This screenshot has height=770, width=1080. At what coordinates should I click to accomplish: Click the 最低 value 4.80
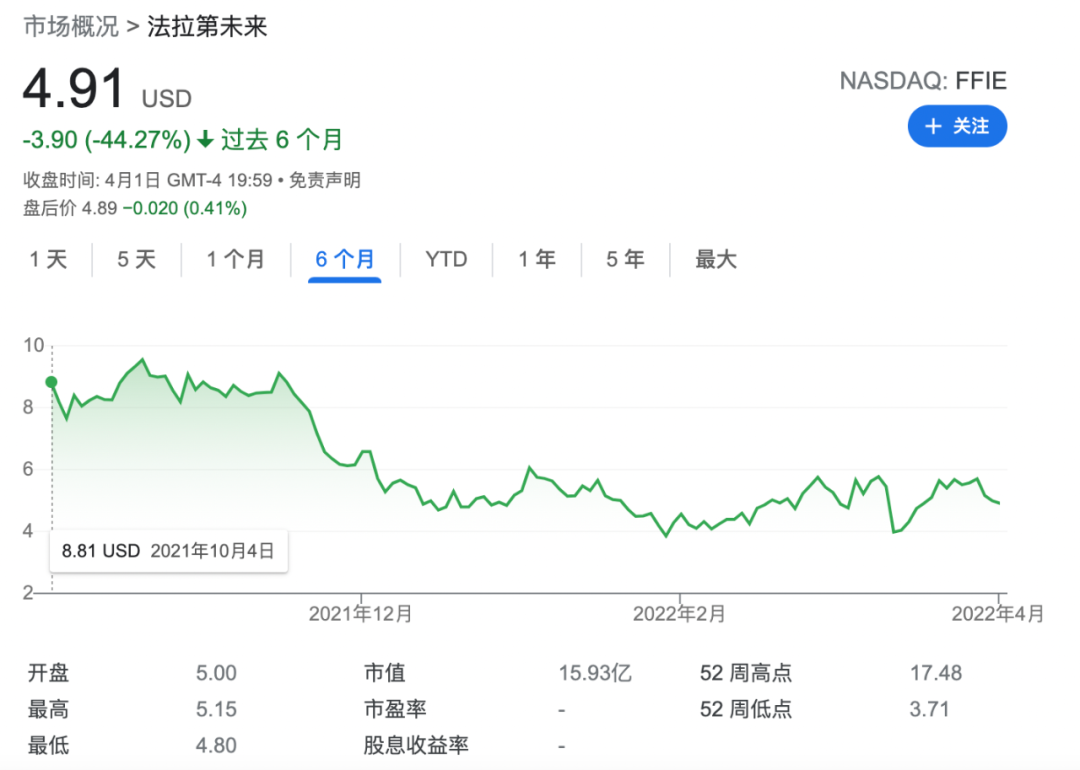(x=216, y=745)
